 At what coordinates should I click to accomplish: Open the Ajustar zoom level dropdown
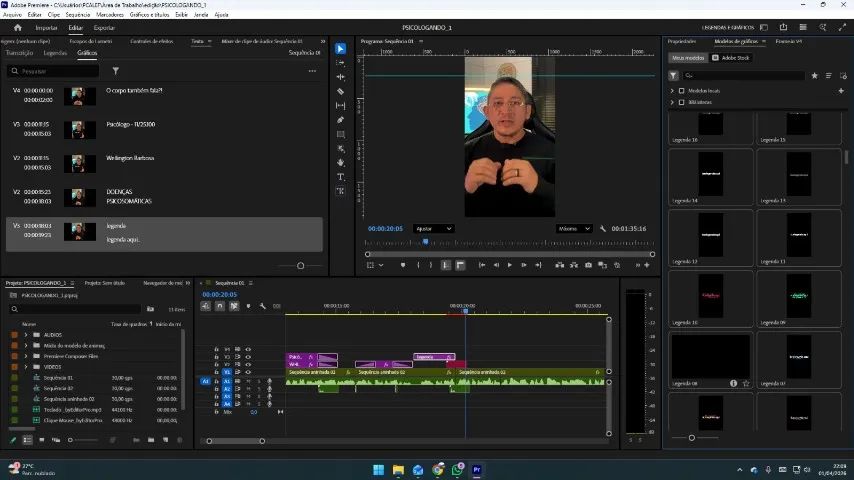tap(433, 229)
